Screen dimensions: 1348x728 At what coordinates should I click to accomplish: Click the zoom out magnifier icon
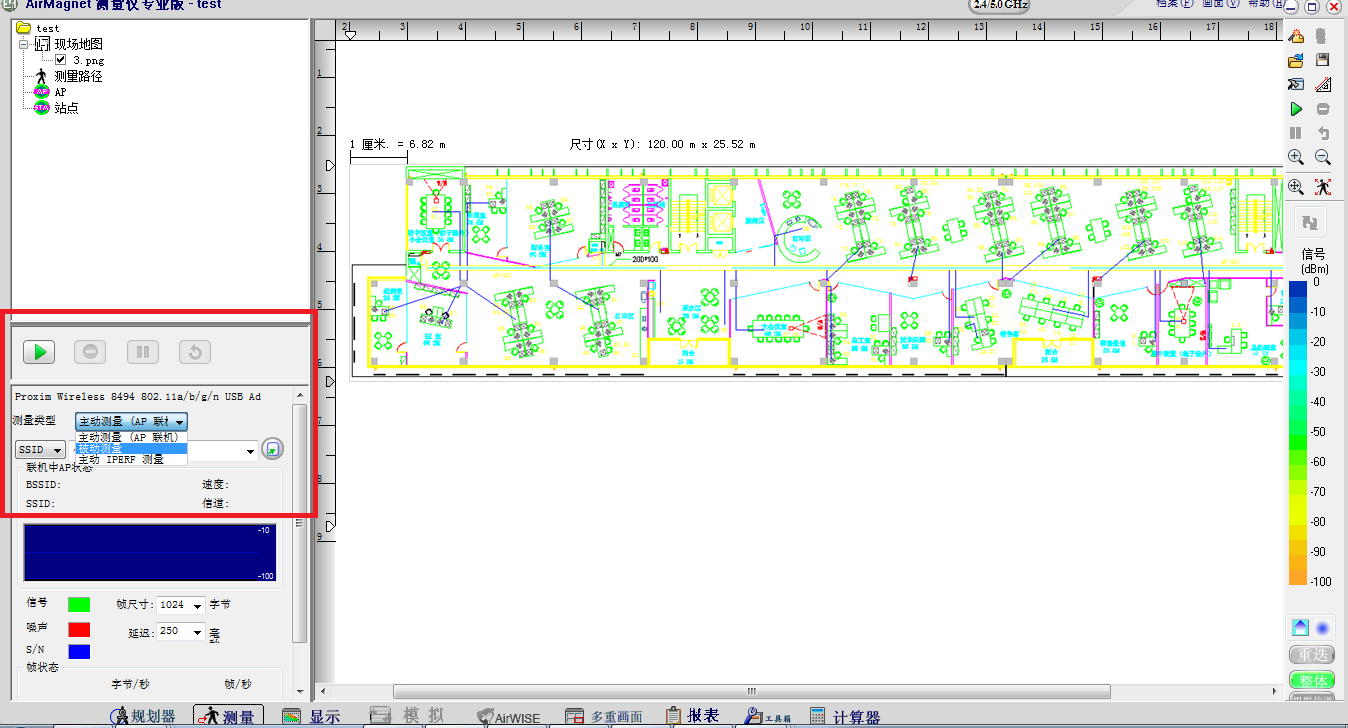pos(1322,157)
